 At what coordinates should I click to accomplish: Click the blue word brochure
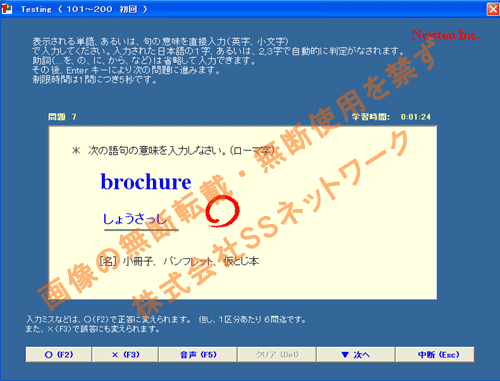tap(146, 182)
